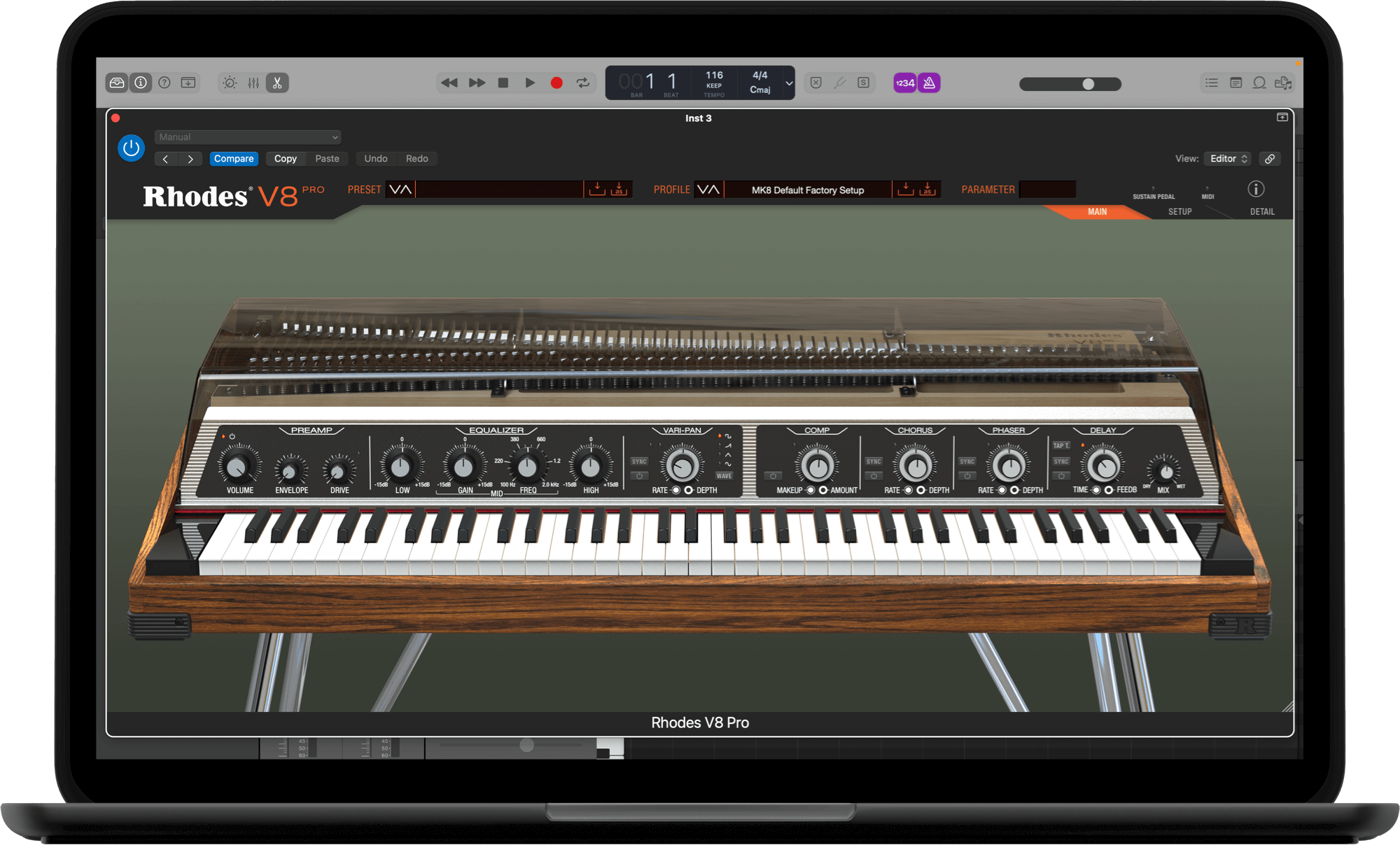
Task: Toggle the COMP power button
Action: click(773, 476)
